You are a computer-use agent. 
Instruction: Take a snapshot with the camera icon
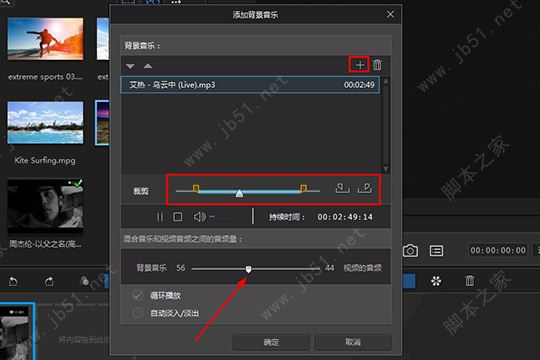[x=410, y=250]
